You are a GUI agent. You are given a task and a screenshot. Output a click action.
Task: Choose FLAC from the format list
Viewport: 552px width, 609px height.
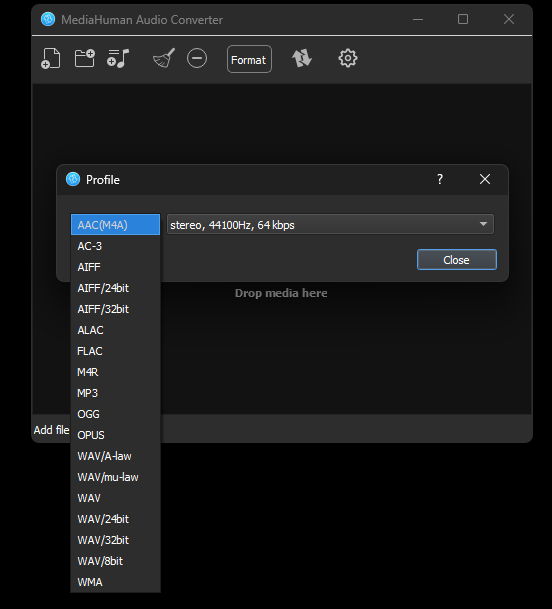(115, 351)
